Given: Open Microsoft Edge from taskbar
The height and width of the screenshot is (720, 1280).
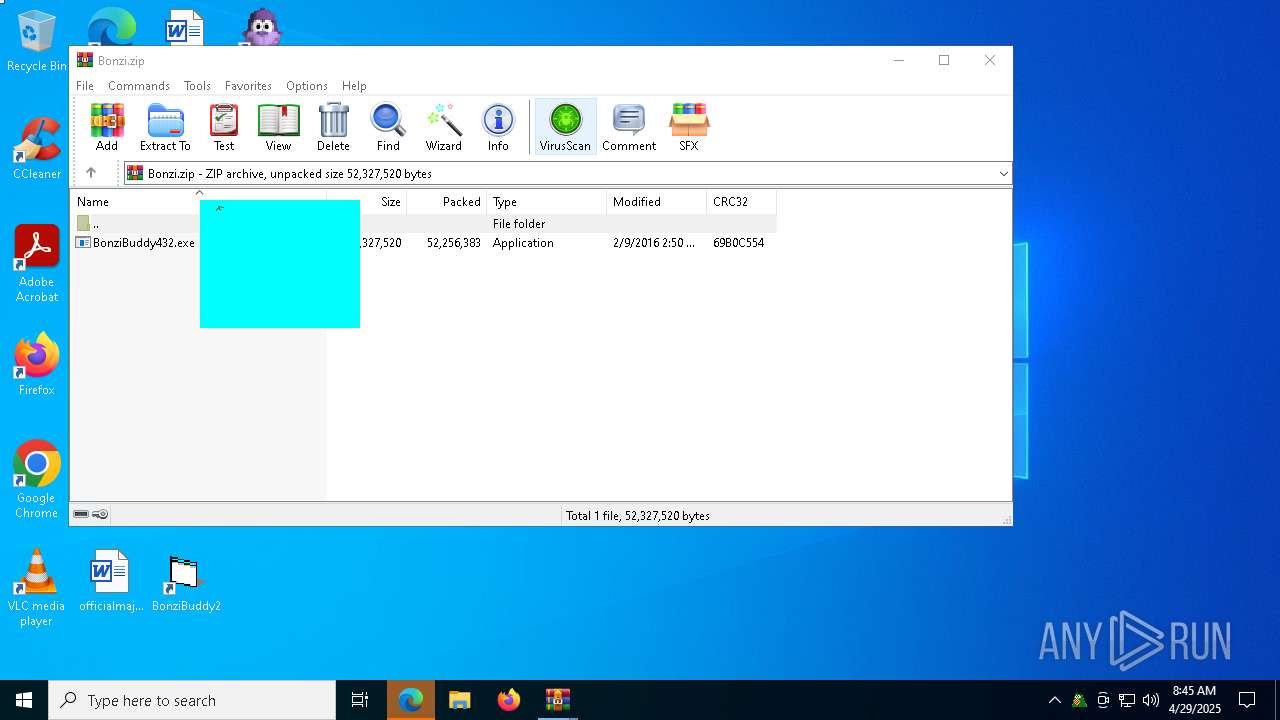Looking at the screenshot, I should (411, 700).
